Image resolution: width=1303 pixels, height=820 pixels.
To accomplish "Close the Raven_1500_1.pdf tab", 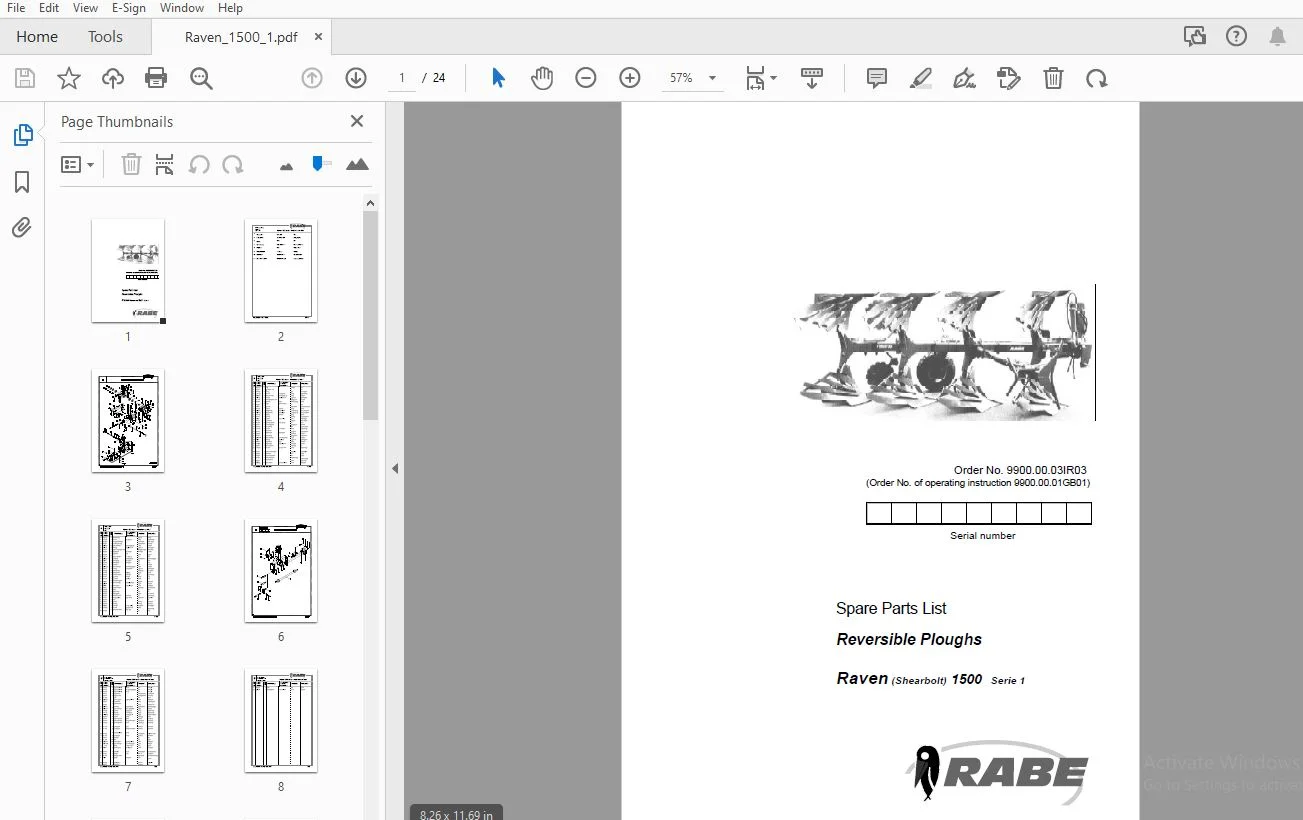I will pos(319,37).
